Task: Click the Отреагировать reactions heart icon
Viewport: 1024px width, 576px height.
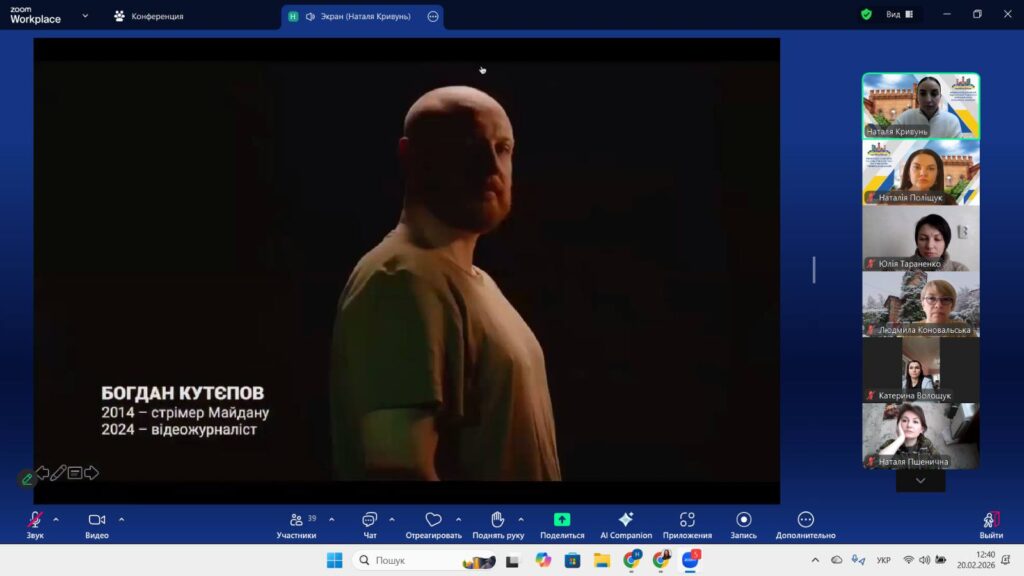Action: pos(433,520)
